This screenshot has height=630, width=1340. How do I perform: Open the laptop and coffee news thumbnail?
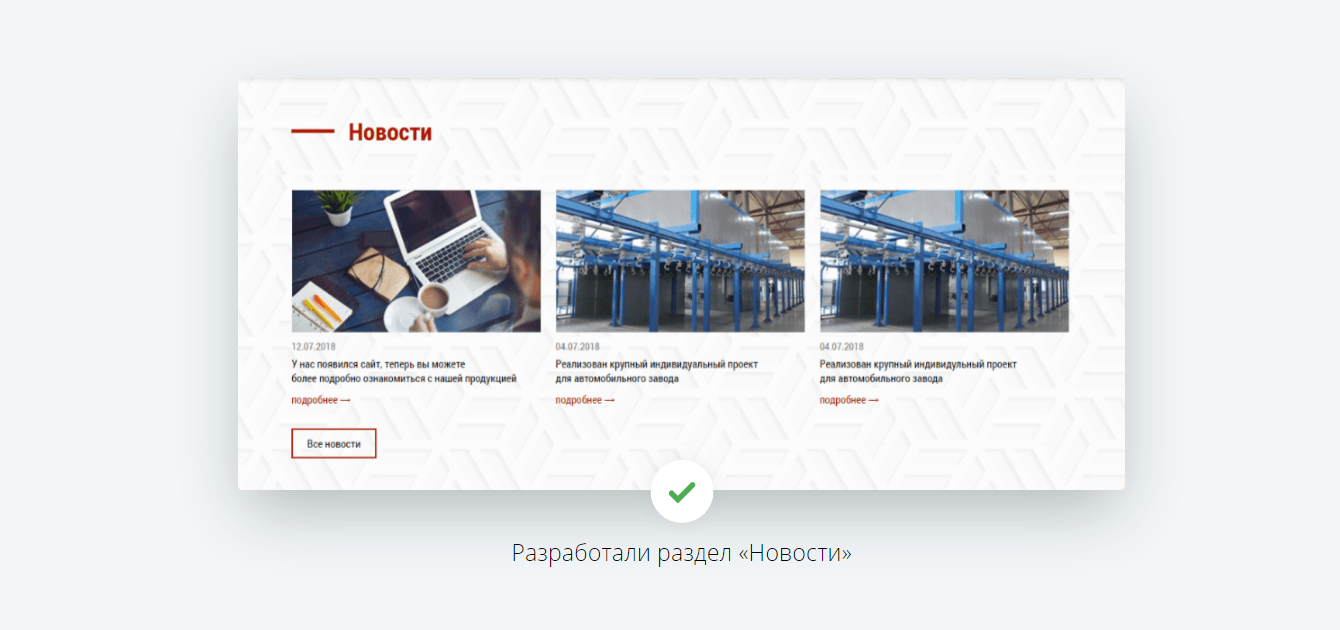(x=416, y=261)
